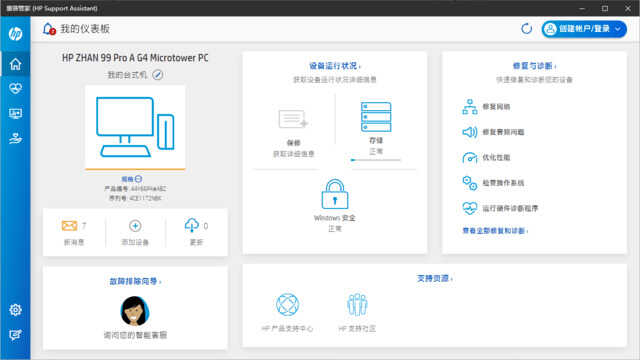Viewport: 640px width, 360px height.
Task: Open the Home dashboard sidebar icon
Action: click(16, 64)
